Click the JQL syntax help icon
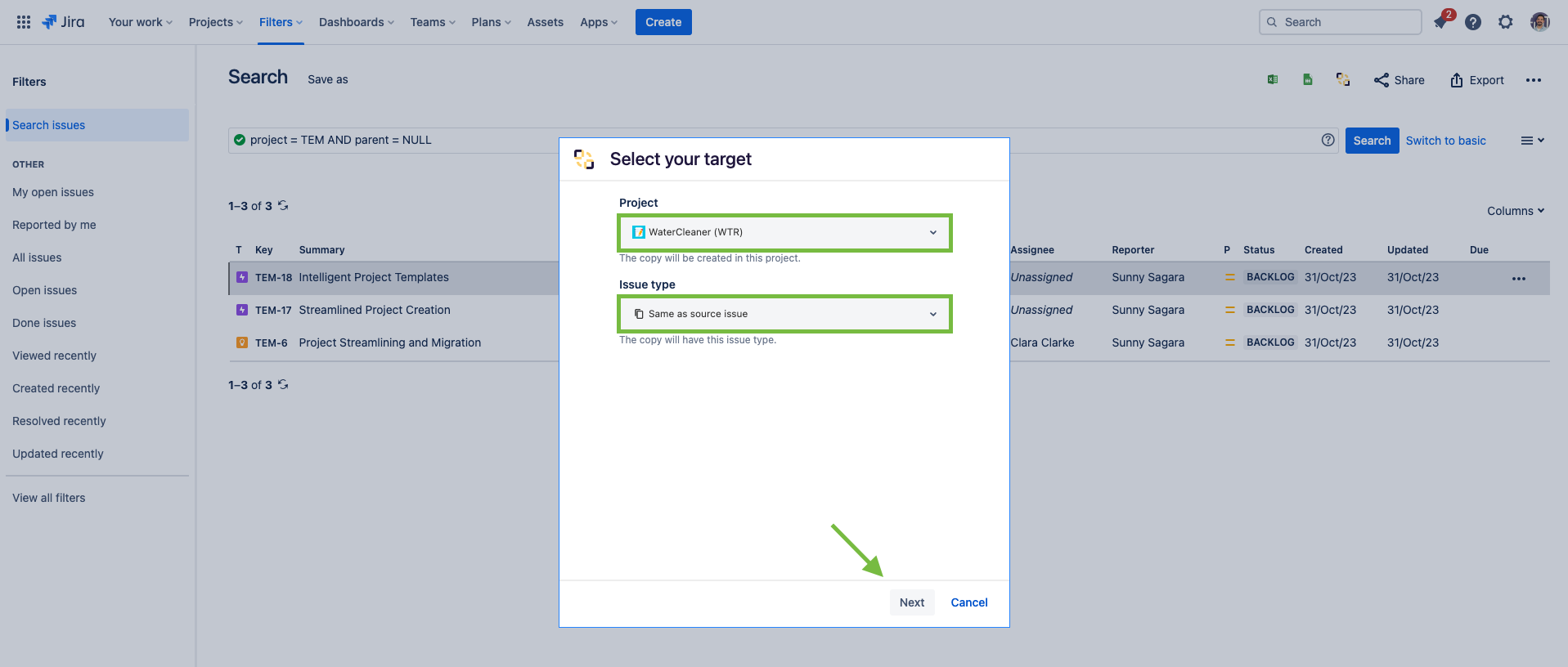The height and width of the screenshot is (667, 1568). (x=1328, y=140)
